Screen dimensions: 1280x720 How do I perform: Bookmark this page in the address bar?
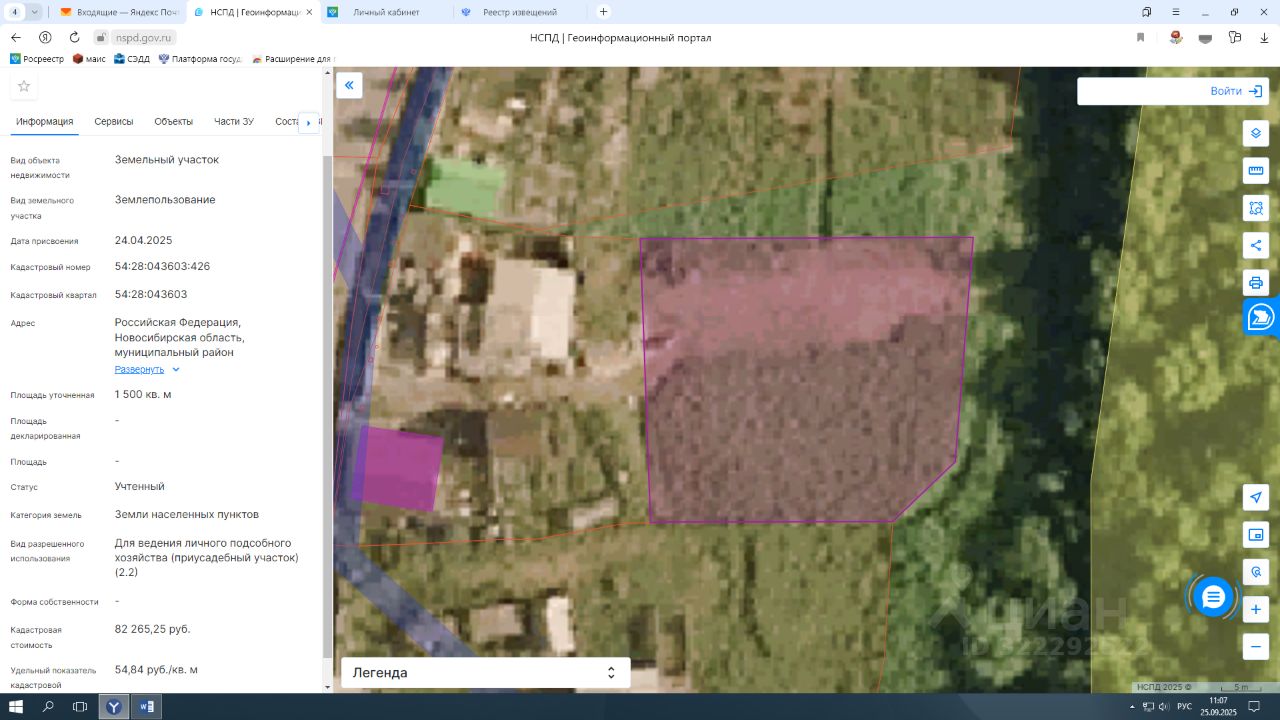[1140, 37]
